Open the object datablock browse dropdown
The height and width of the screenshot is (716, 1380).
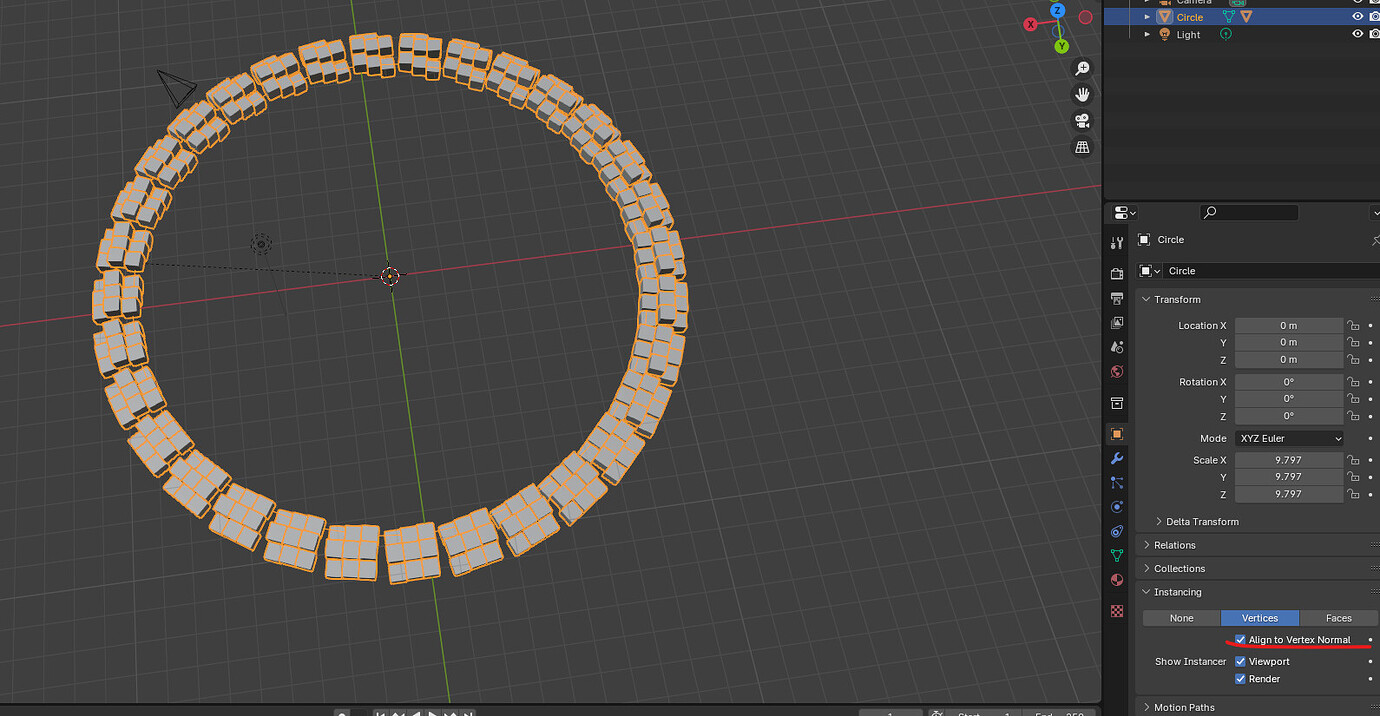1149,271
